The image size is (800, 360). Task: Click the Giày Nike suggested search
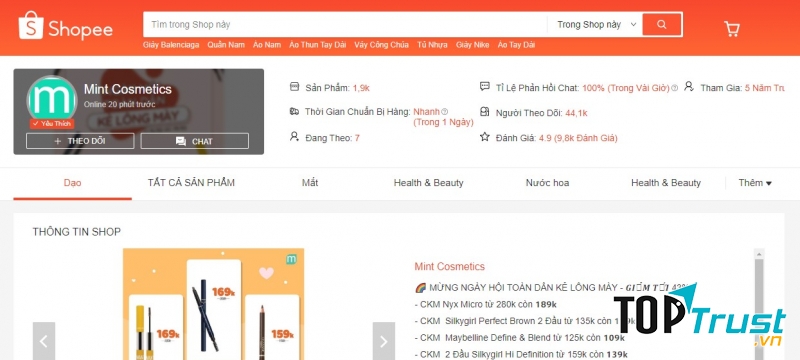coord(472,45)
